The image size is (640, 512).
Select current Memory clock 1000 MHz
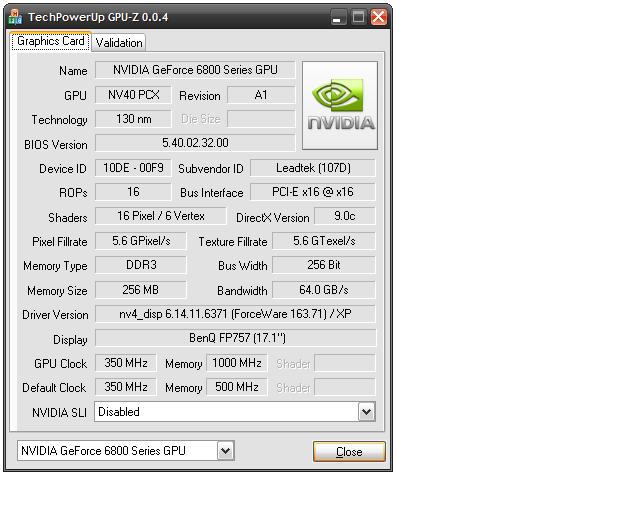tap(237, 363)
